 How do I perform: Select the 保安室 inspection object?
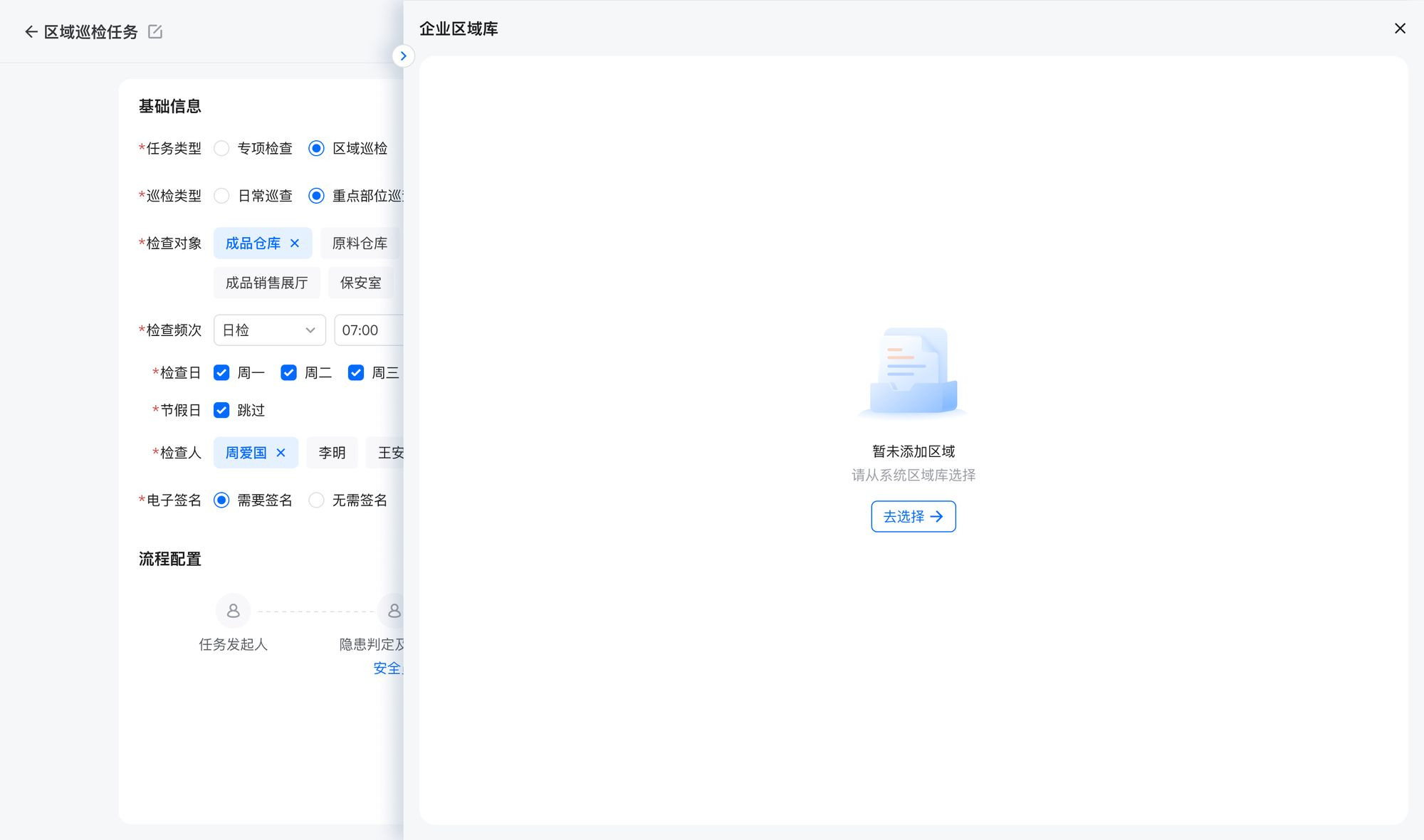361,283
